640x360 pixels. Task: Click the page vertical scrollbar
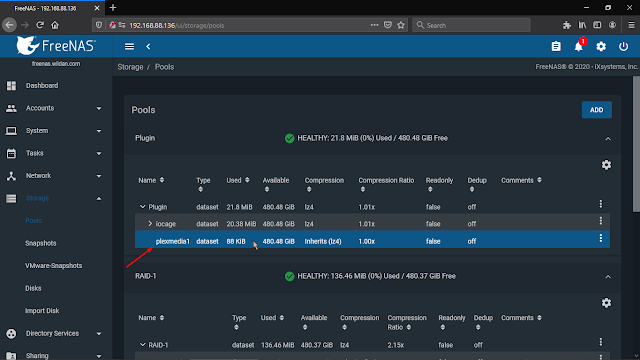click(x=636, y=144)
